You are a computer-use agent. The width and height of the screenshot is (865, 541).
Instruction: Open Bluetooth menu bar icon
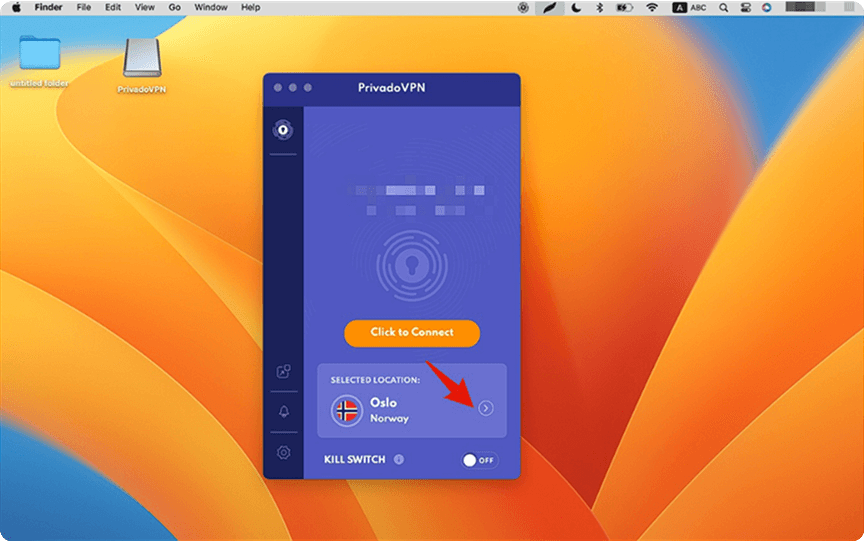coord(600,8)
